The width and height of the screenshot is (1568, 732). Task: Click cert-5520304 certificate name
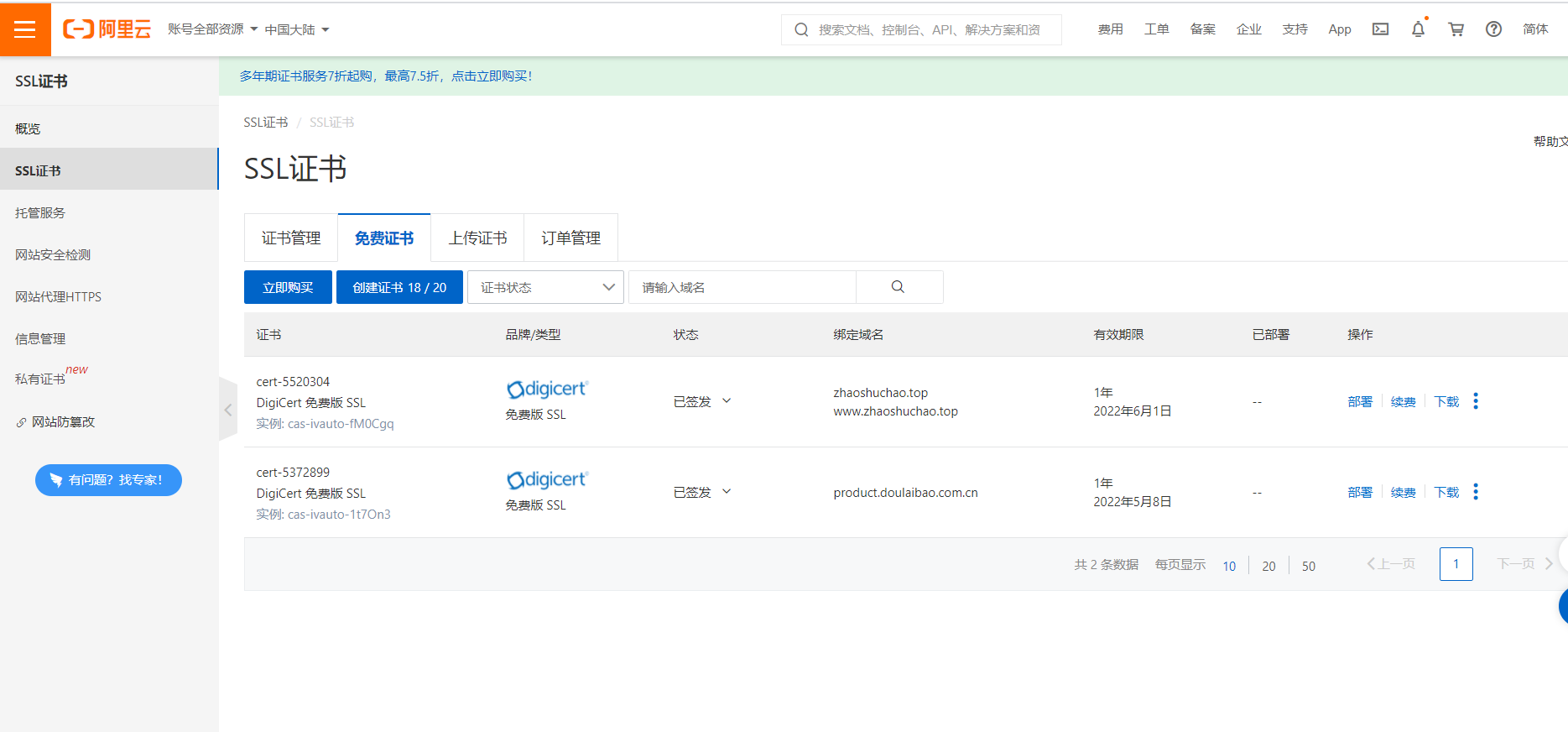coord(293,382)
